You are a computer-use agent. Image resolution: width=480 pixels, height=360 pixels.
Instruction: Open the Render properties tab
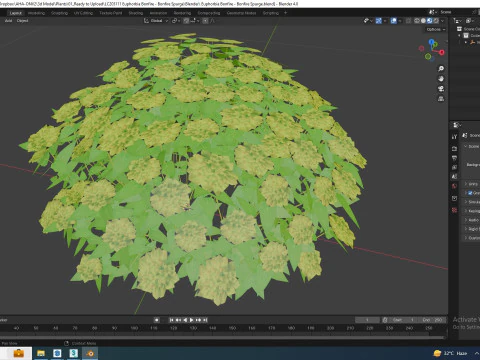(x=454, y=148)
